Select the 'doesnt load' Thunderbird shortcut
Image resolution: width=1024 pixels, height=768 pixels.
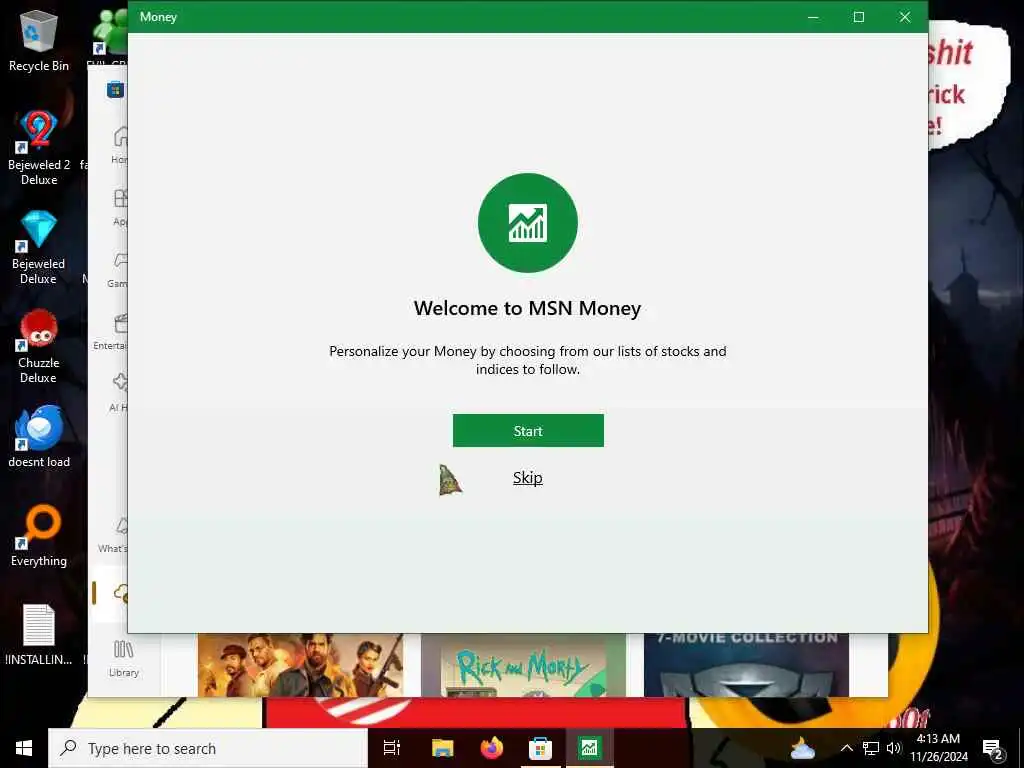tap(39, 436)
